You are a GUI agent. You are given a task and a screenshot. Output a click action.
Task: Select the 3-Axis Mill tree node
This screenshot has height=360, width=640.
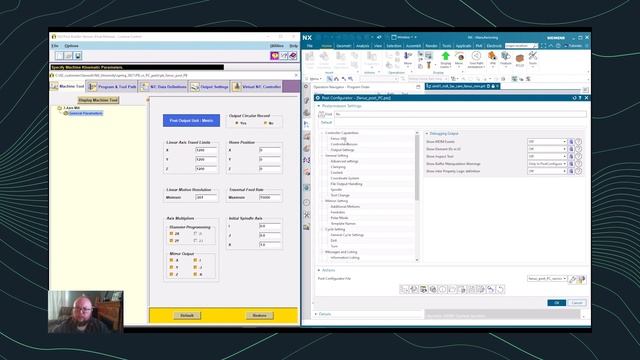[x=71, y=108]
